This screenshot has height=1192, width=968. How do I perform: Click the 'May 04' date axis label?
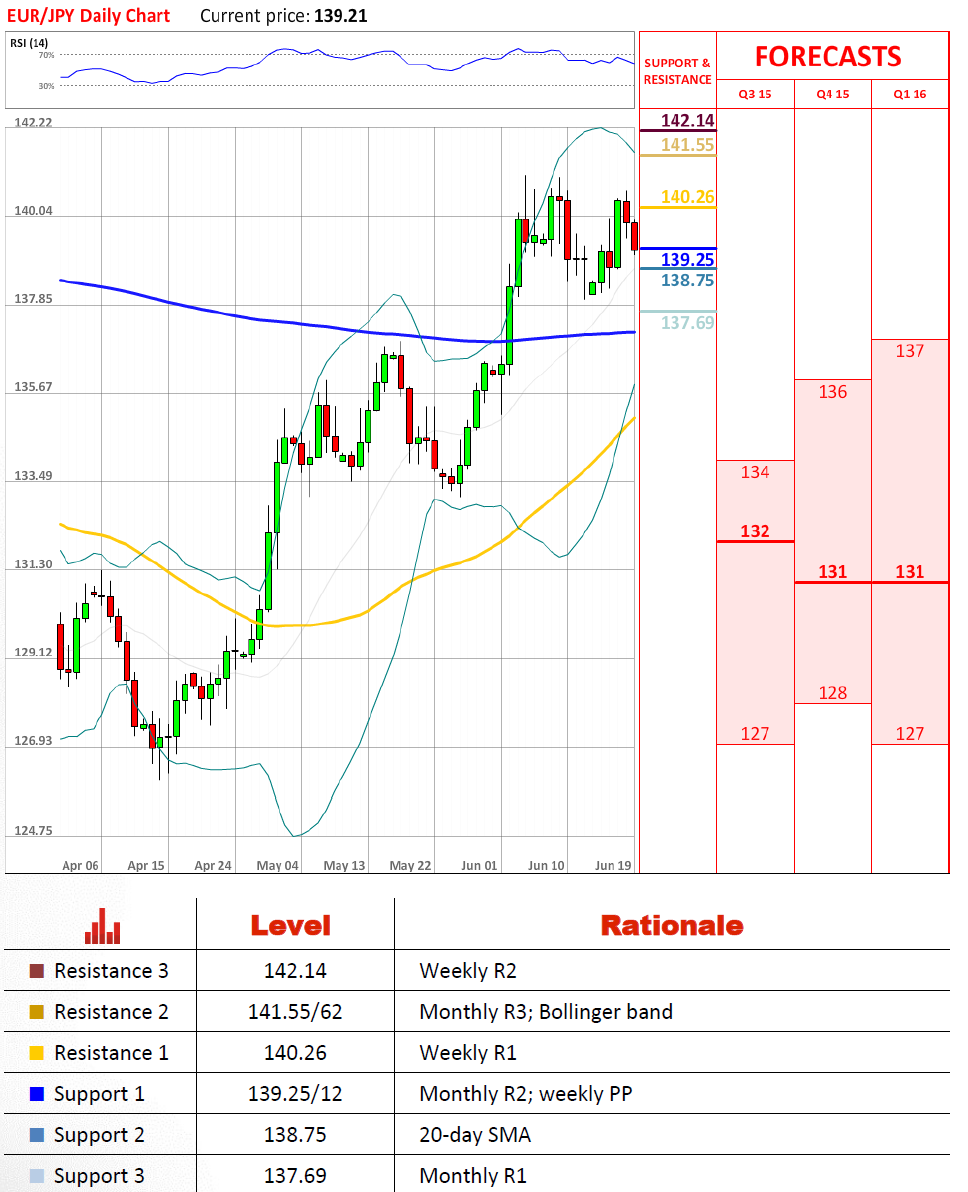tap(278, 865)
